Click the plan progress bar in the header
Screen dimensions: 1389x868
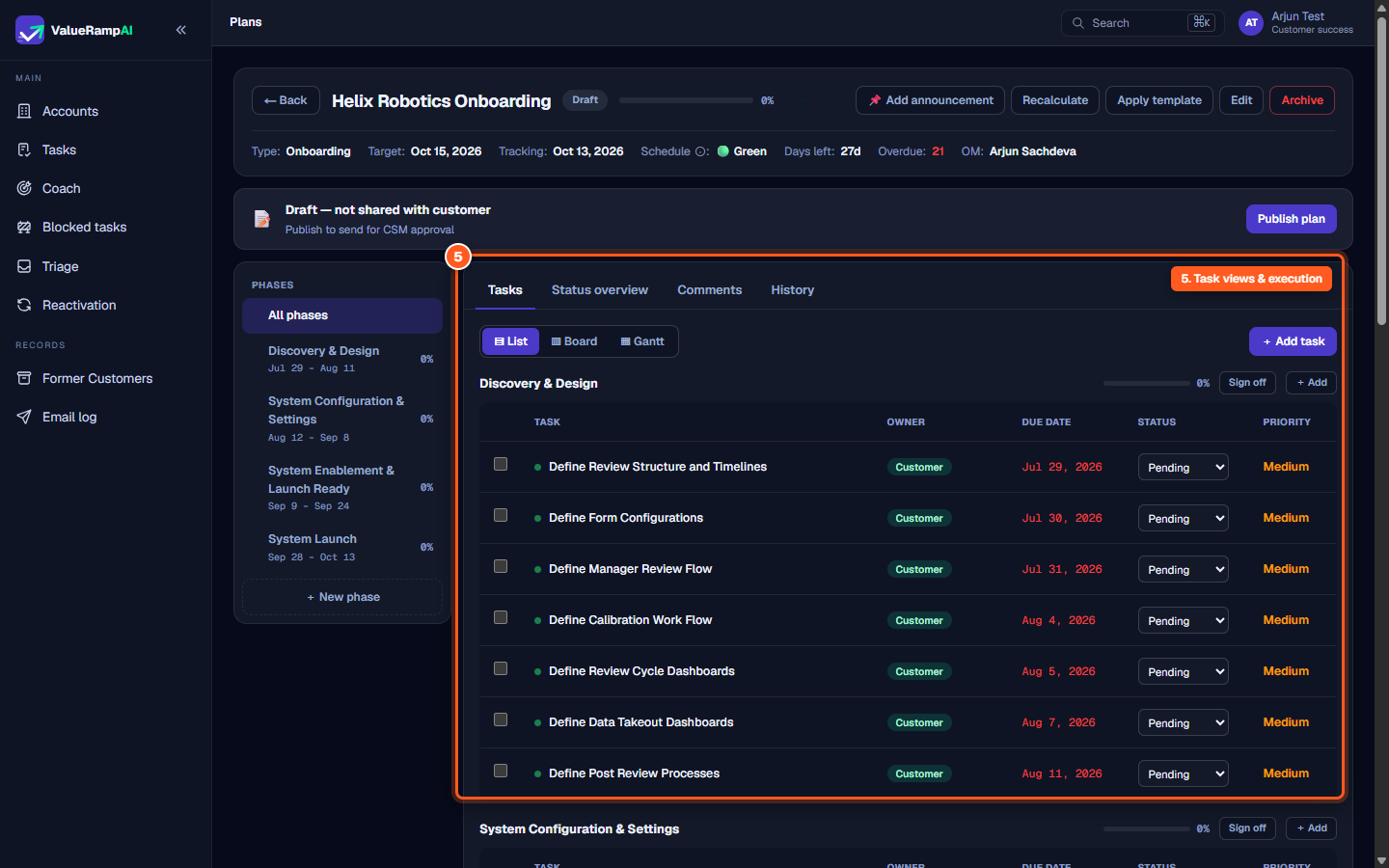(x=686, y=100)
